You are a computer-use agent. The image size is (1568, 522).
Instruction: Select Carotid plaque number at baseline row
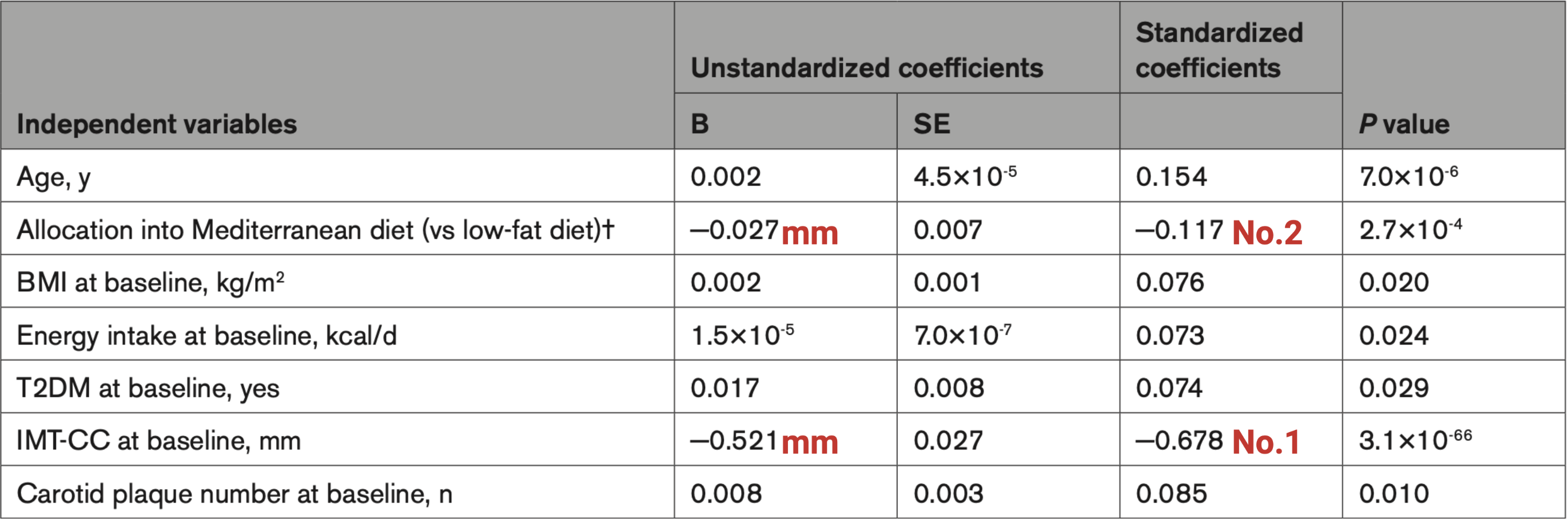pos(784,494)
